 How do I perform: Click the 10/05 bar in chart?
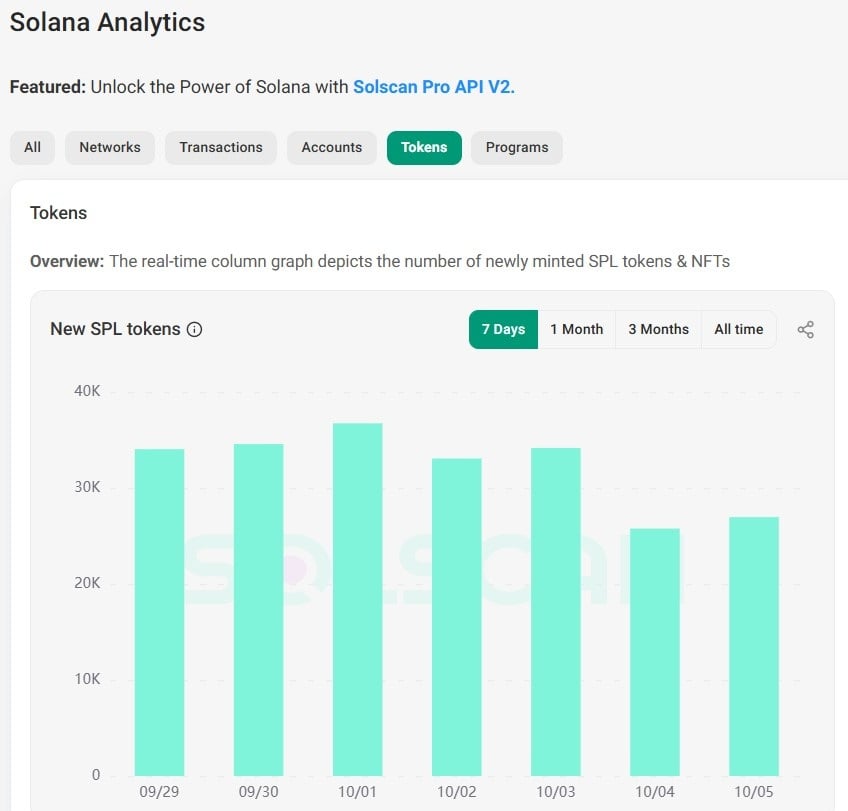point(753,646)
